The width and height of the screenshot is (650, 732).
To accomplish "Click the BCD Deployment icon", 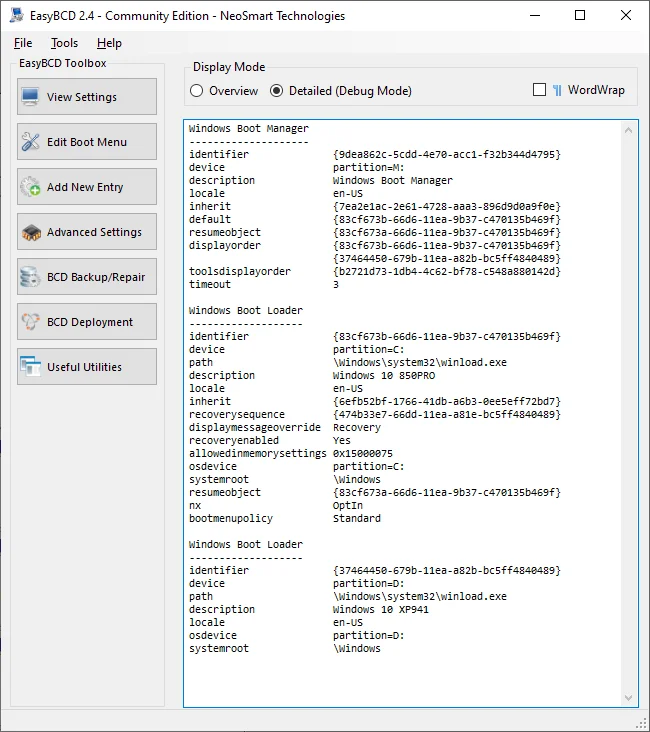I will [30, 322].
